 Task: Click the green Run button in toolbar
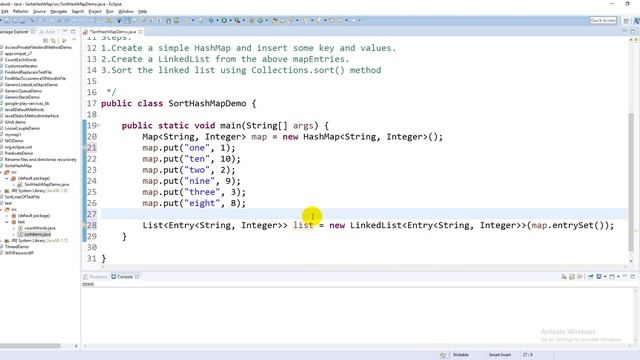(x=224, y=20)
